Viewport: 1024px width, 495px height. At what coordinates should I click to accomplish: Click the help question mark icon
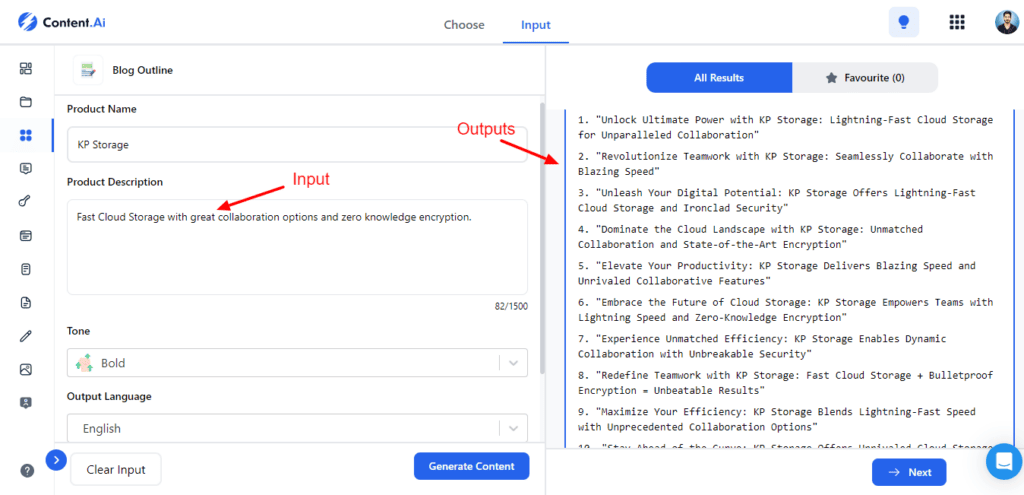click(x=26, y=470)
